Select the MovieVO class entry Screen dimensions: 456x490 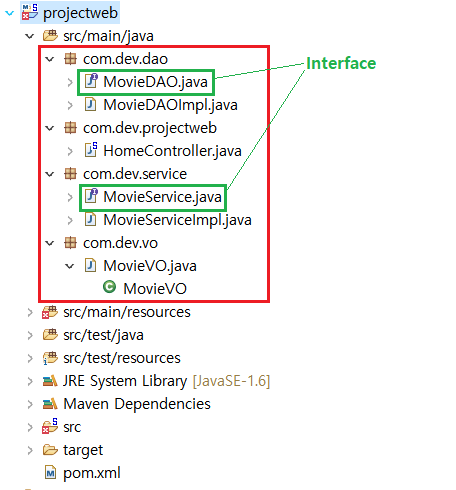pos(155,289)
